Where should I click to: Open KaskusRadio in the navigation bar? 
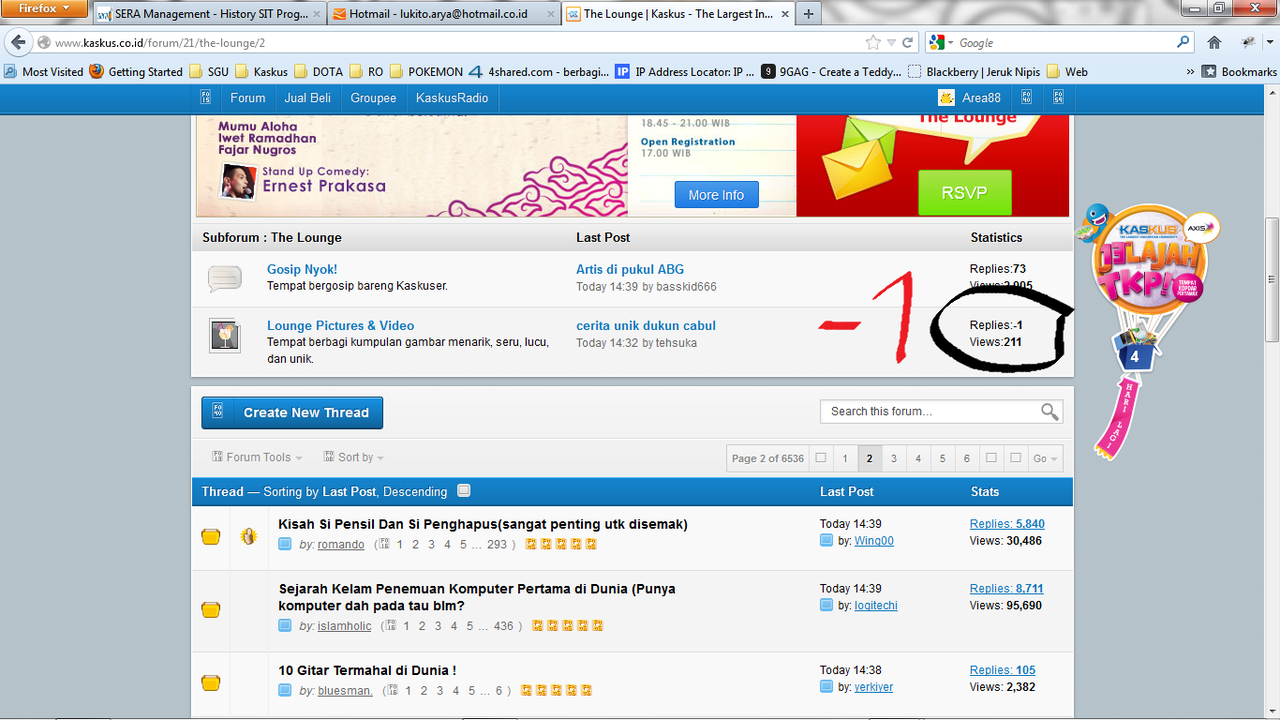(x=452, y=98)
